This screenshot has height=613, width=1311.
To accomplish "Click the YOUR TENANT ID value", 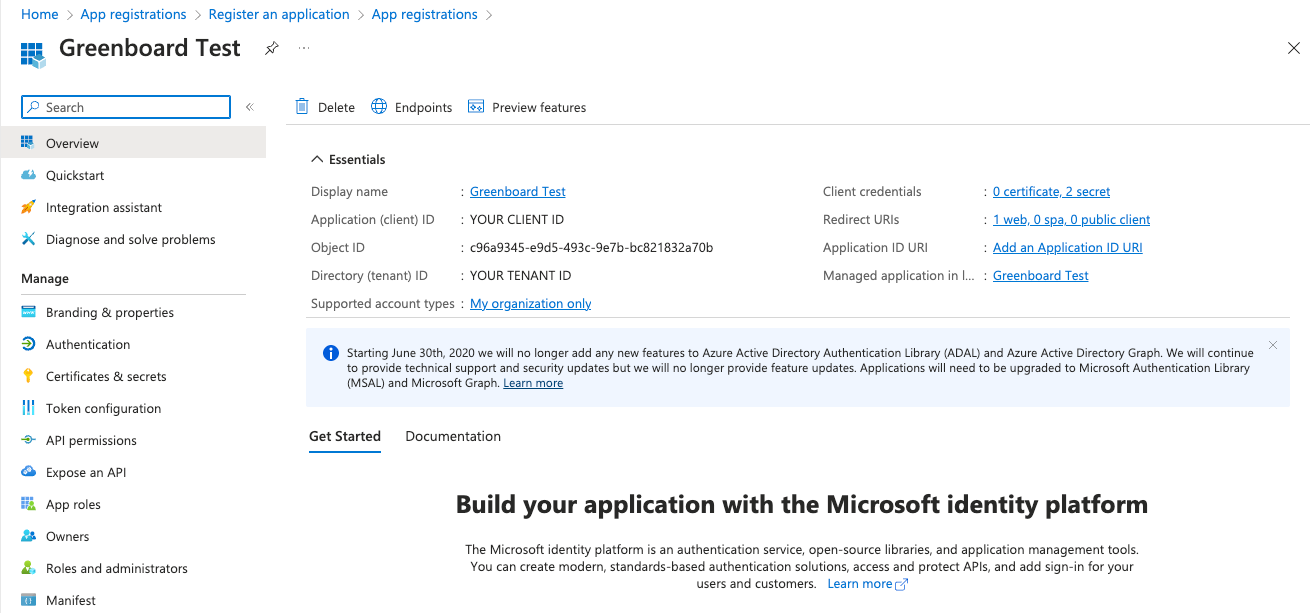I will point(521,275).
